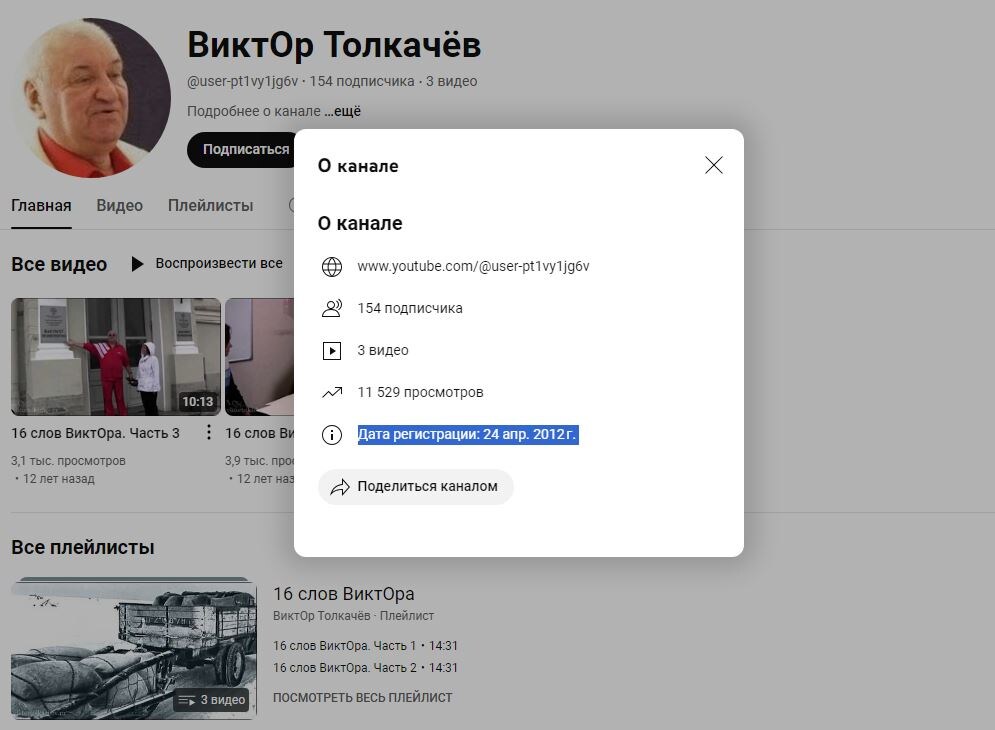Click ПОСМОТРЕТЬ ВЕСЬ ПЛЕЙЛИСТ link
This screenshot has height=730, width=995.
pyautogui.click(x=362, y=698)
